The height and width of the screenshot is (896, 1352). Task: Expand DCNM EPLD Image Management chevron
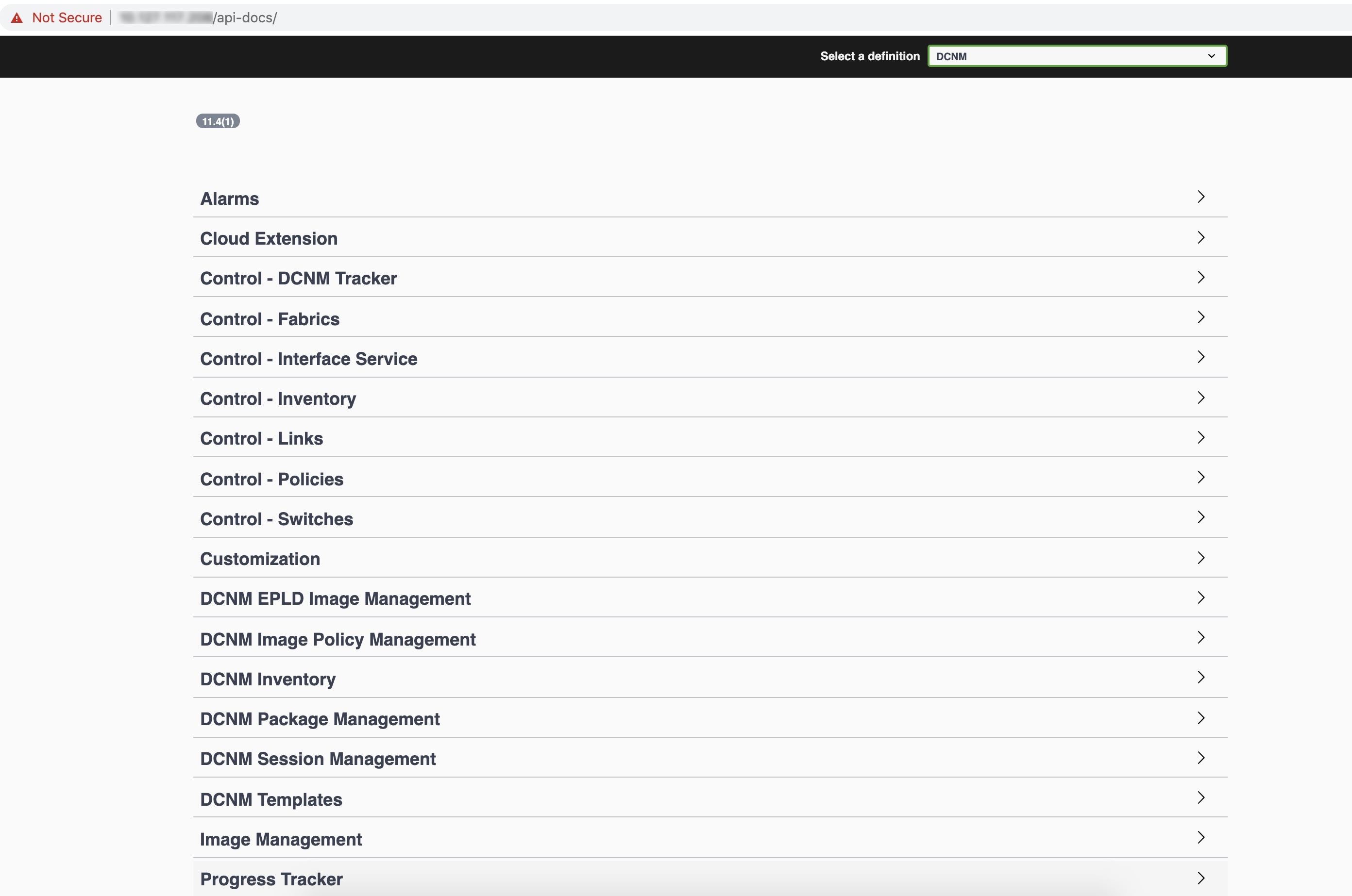click(1201, 597)
